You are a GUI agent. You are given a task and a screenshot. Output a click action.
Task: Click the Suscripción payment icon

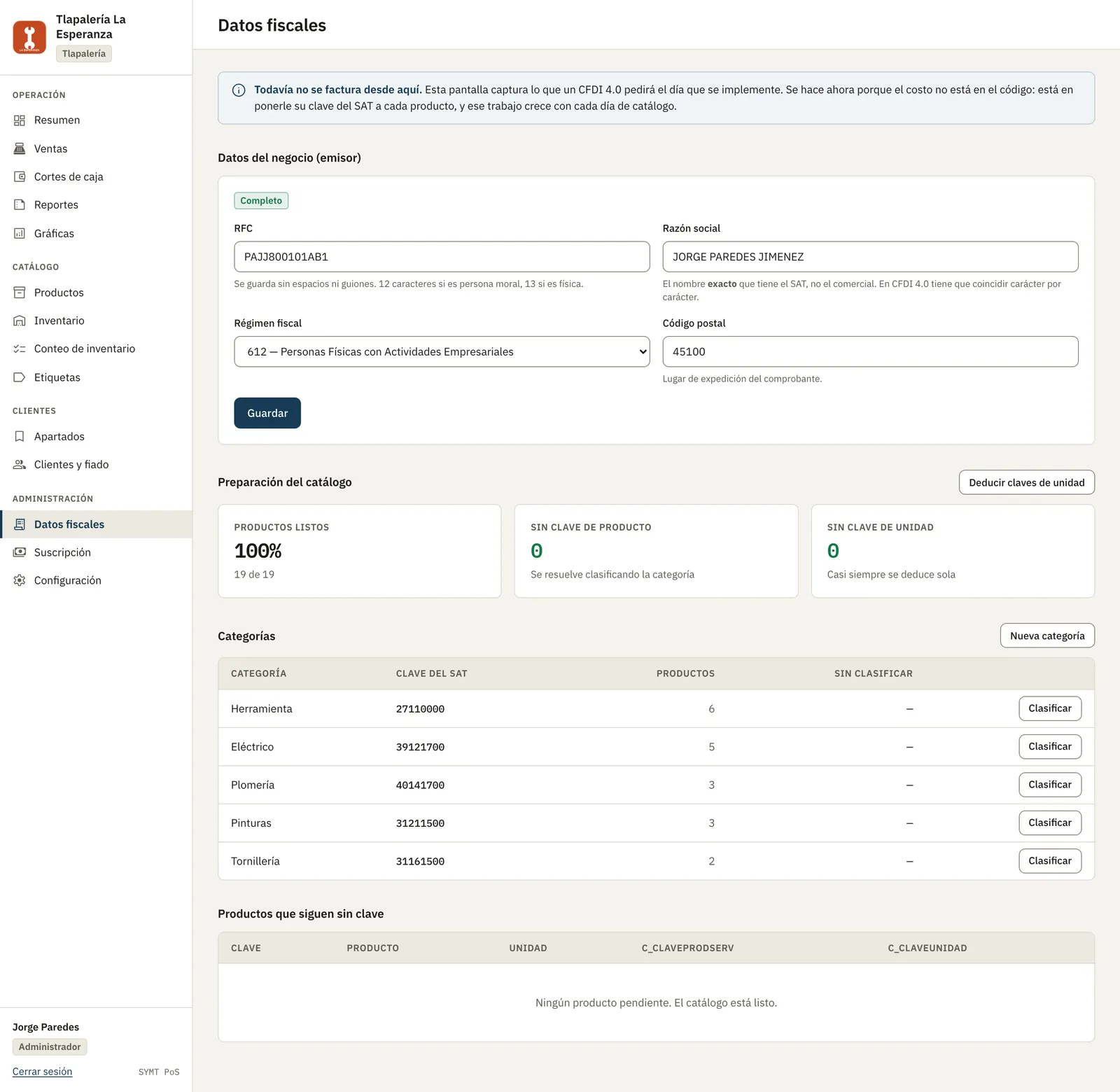point(20,552)
